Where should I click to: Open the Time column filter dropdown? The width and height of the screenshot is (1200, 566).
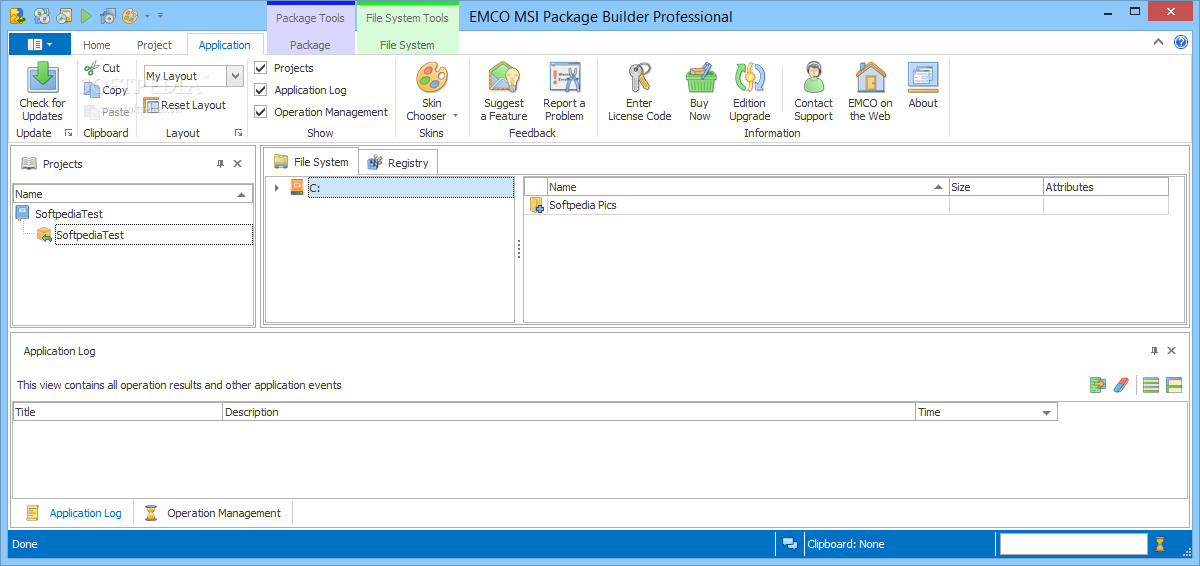(1046, 412)
